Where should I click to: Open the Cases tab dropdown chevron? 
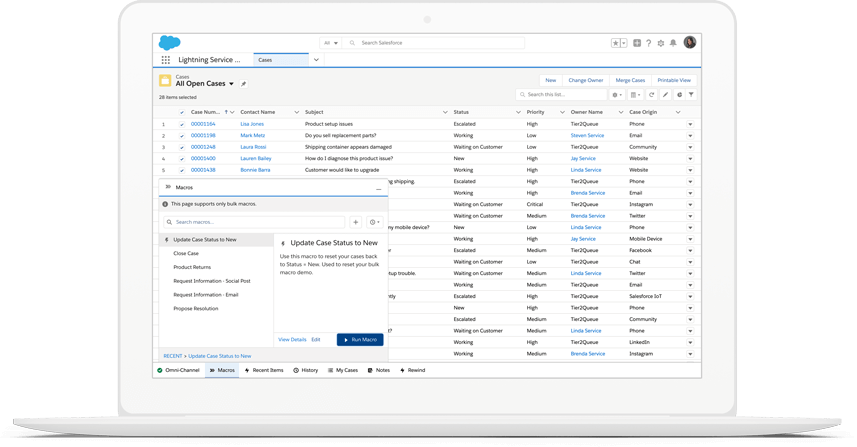pyautogui.click(x=316, y=60)
